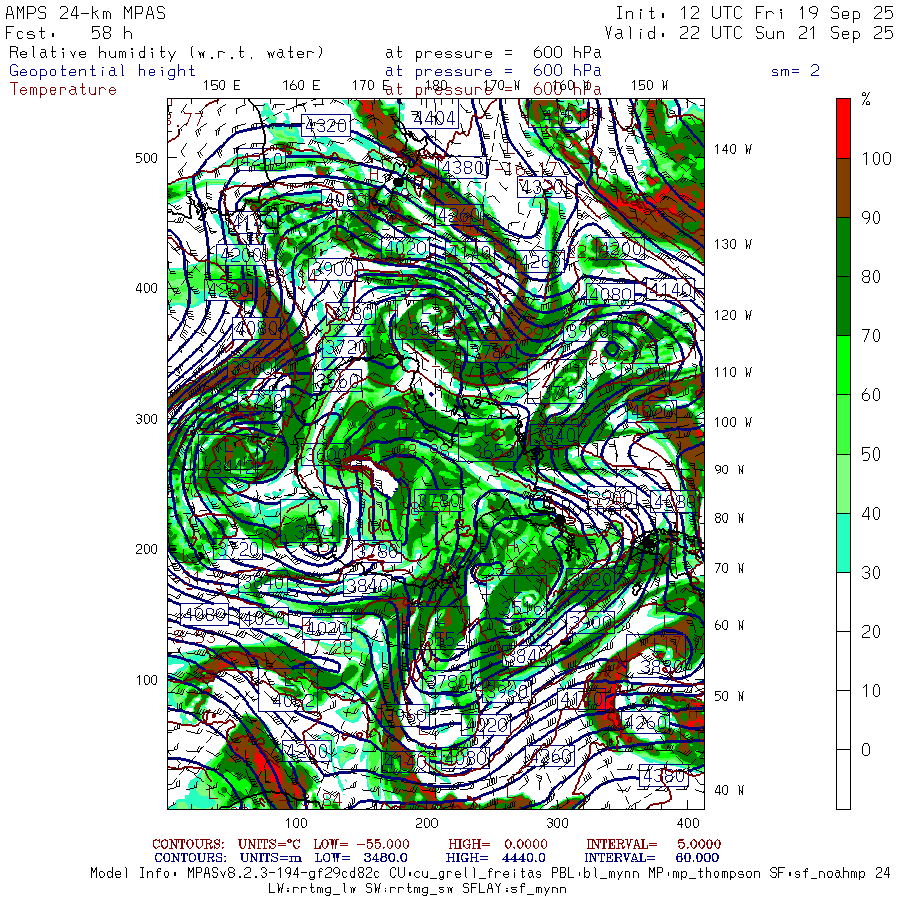Click the 'Relative humidity (w.r.t. water)' legend line
900x900 pixels.
tap(166, 53)
